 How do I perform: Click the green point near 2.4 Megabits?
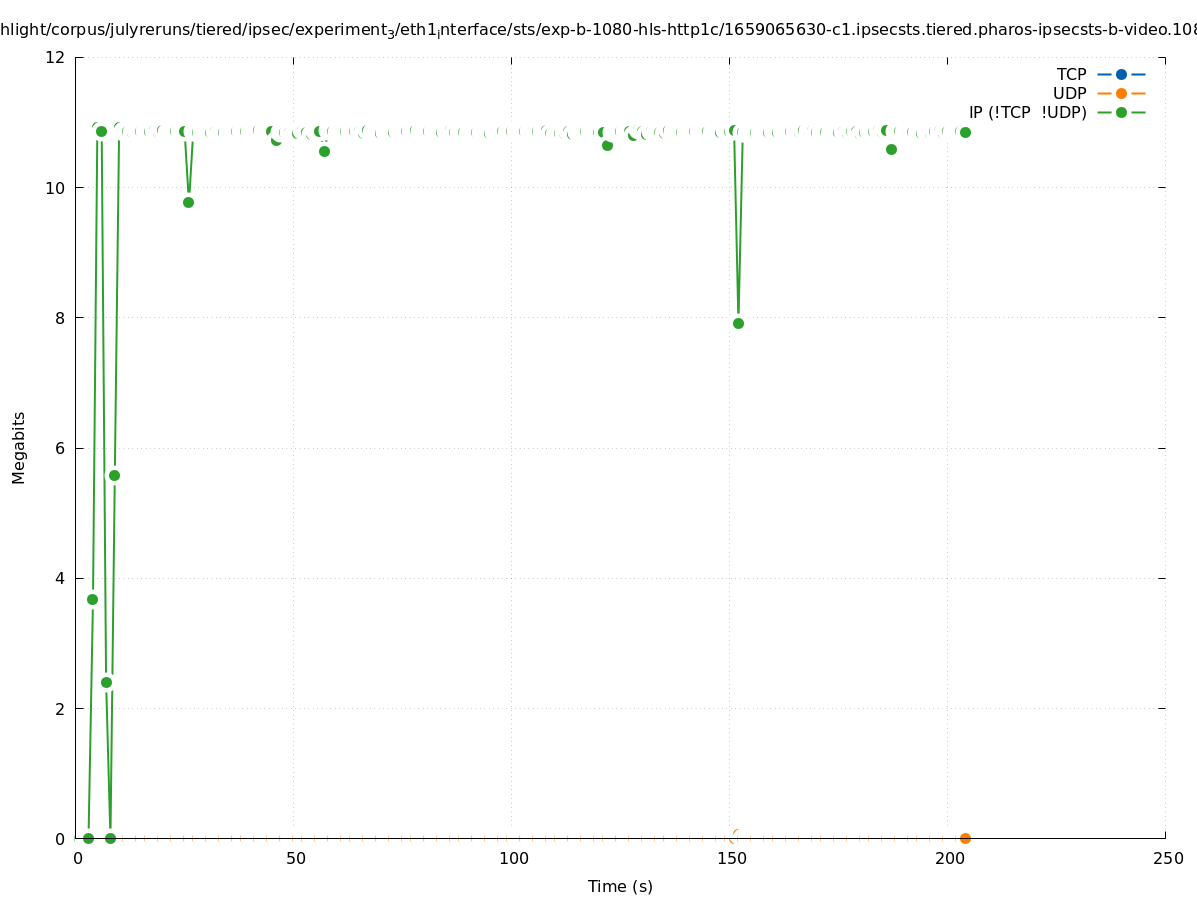click(x=106, y=682)
